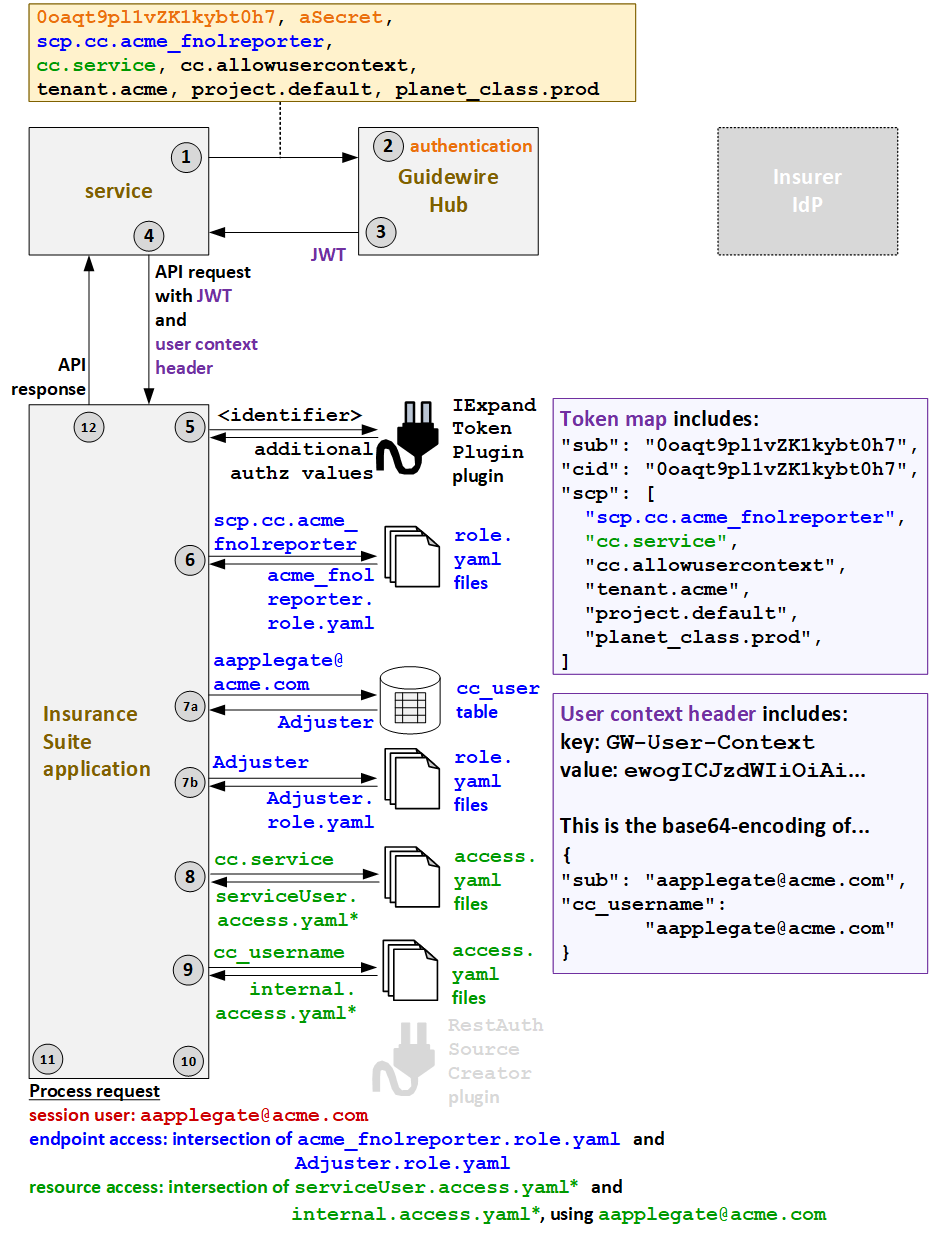Select the role.yaml files icon beside step 7b

pyautogui.click(x=412, y=780)
